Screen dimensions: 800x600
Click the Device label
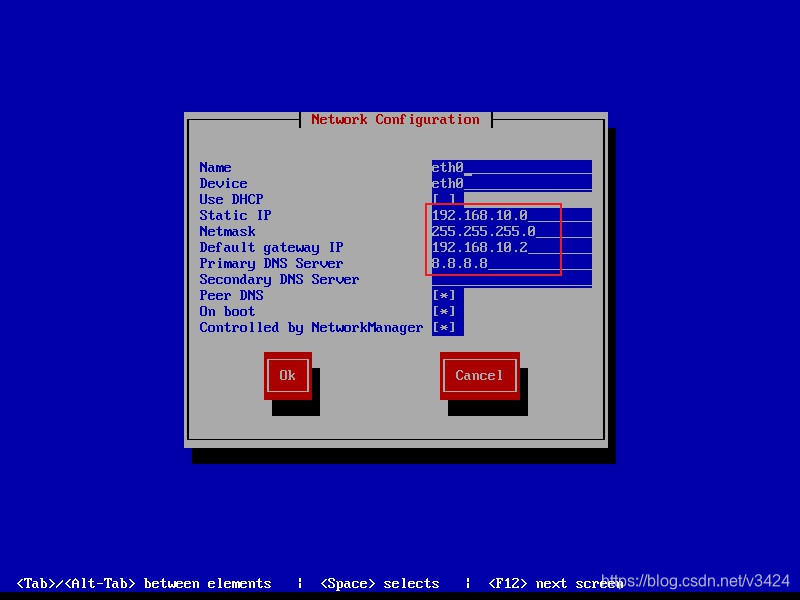click(x=223, y=183)
